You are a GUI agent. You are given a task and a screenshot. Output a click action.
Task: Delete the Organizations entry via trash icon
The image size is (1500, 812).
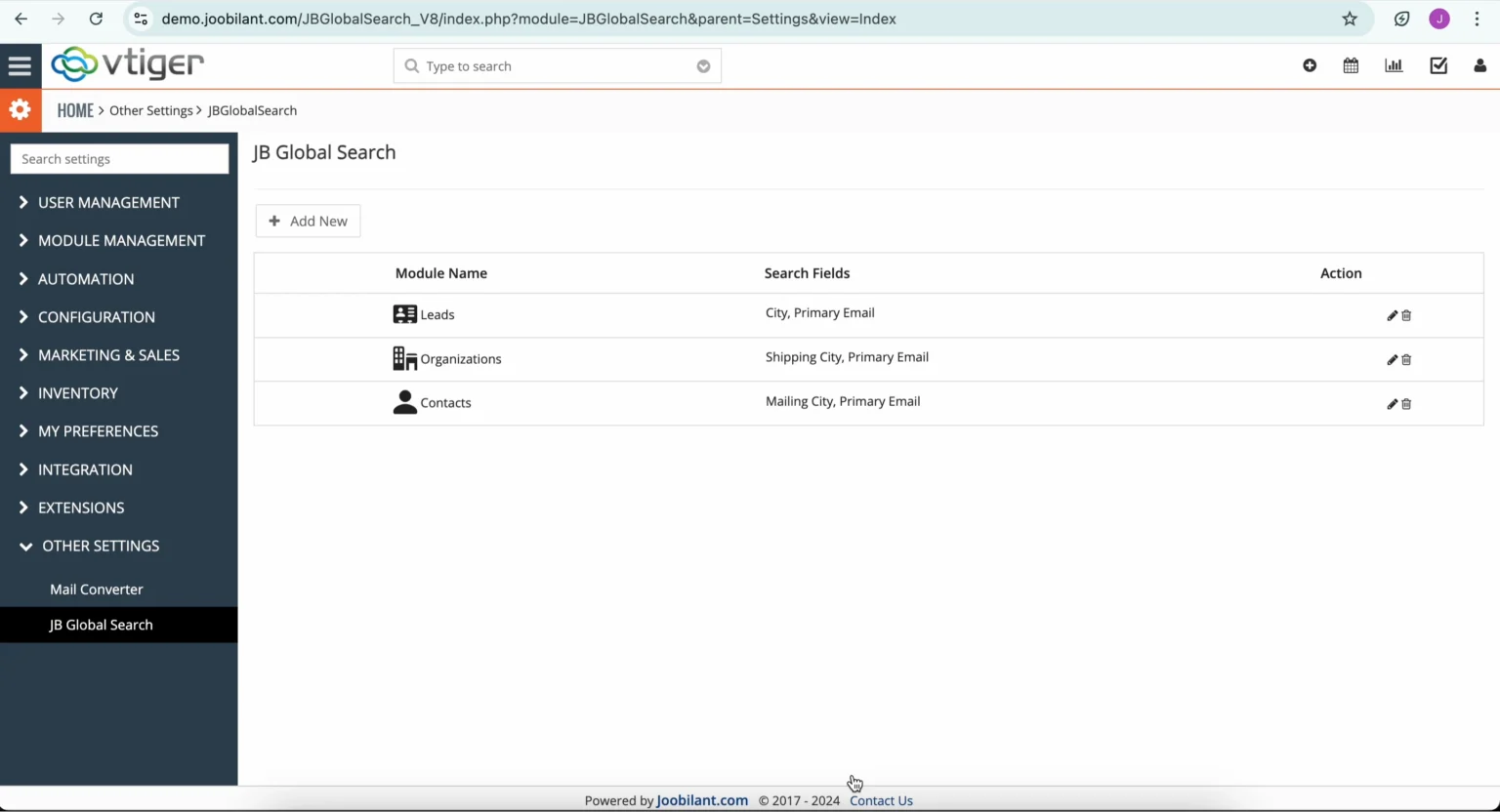[1406, 359]
